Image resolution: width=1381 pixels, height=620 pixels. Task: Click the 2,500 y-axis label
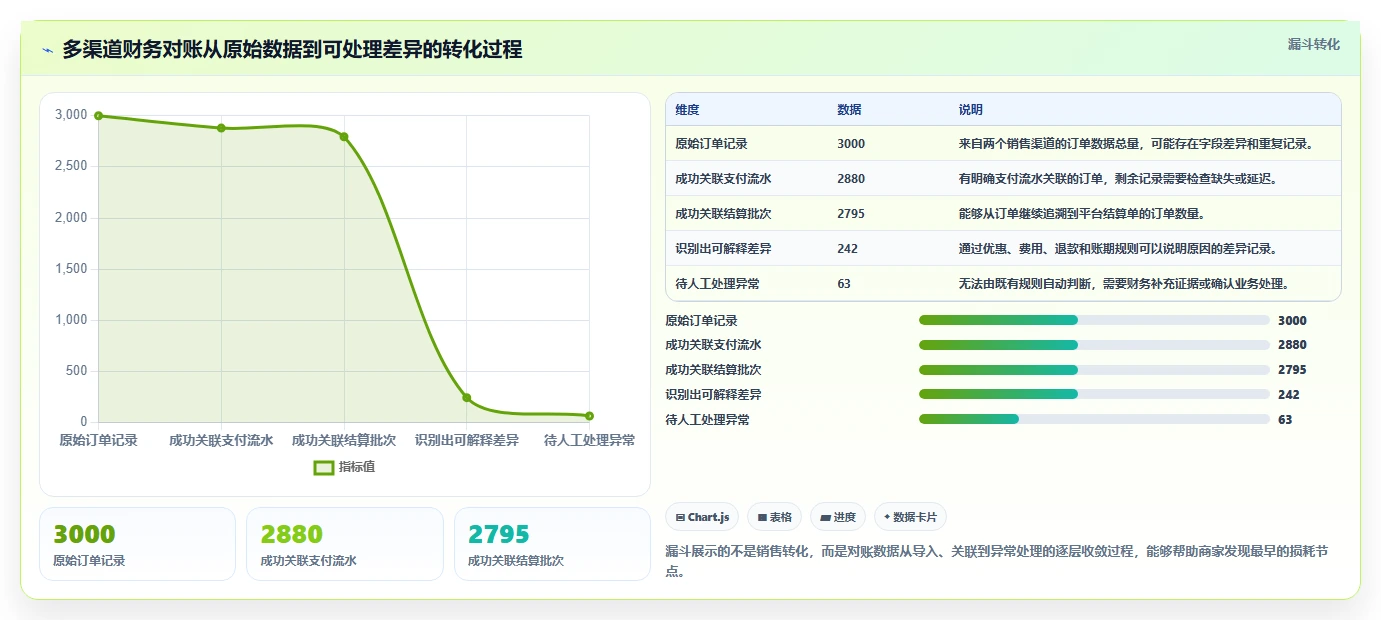(x=71, y=166)
